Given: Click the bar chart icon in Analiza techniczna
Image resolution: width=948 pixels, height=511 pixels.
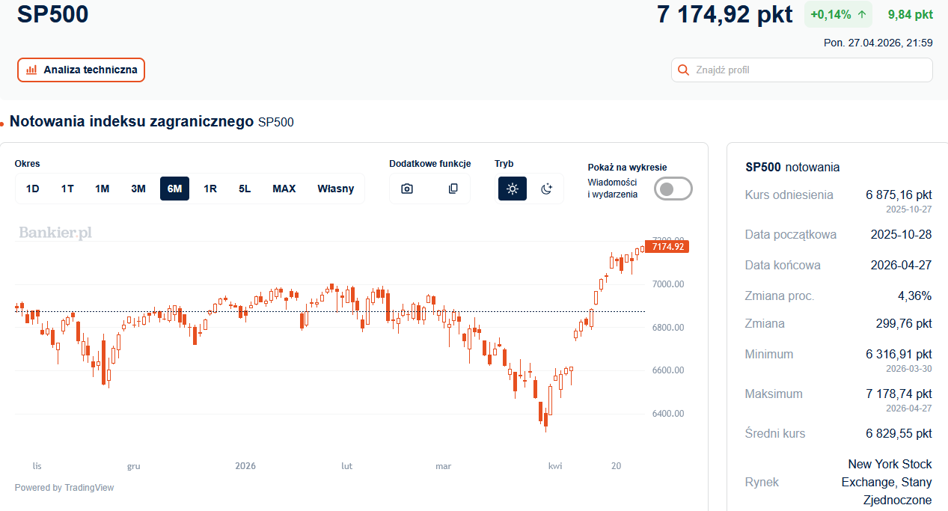Looking at the screenshot, I should point(31,70).
